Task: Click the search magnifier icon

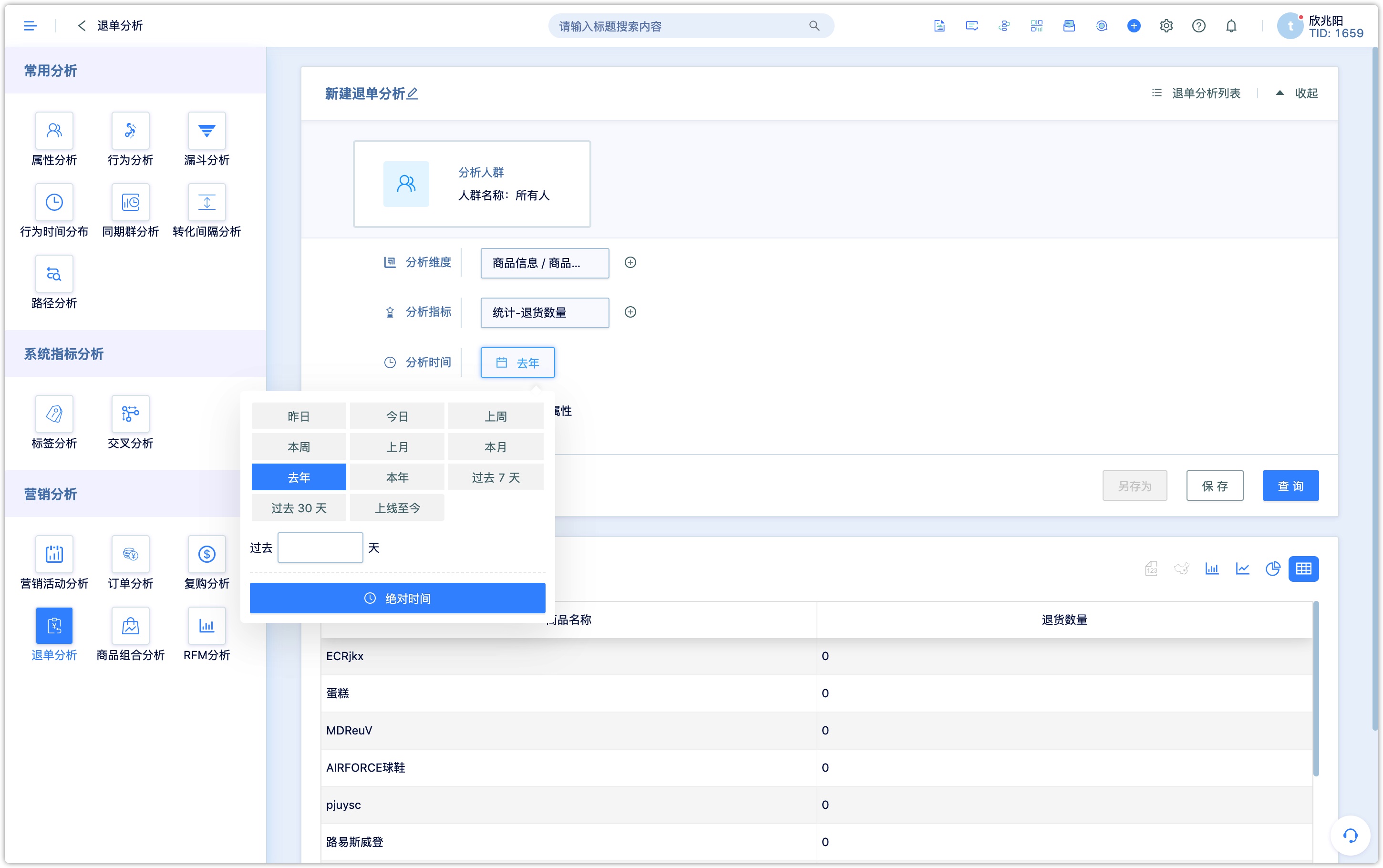Action: pyautogui.click(x=814, y=26)
